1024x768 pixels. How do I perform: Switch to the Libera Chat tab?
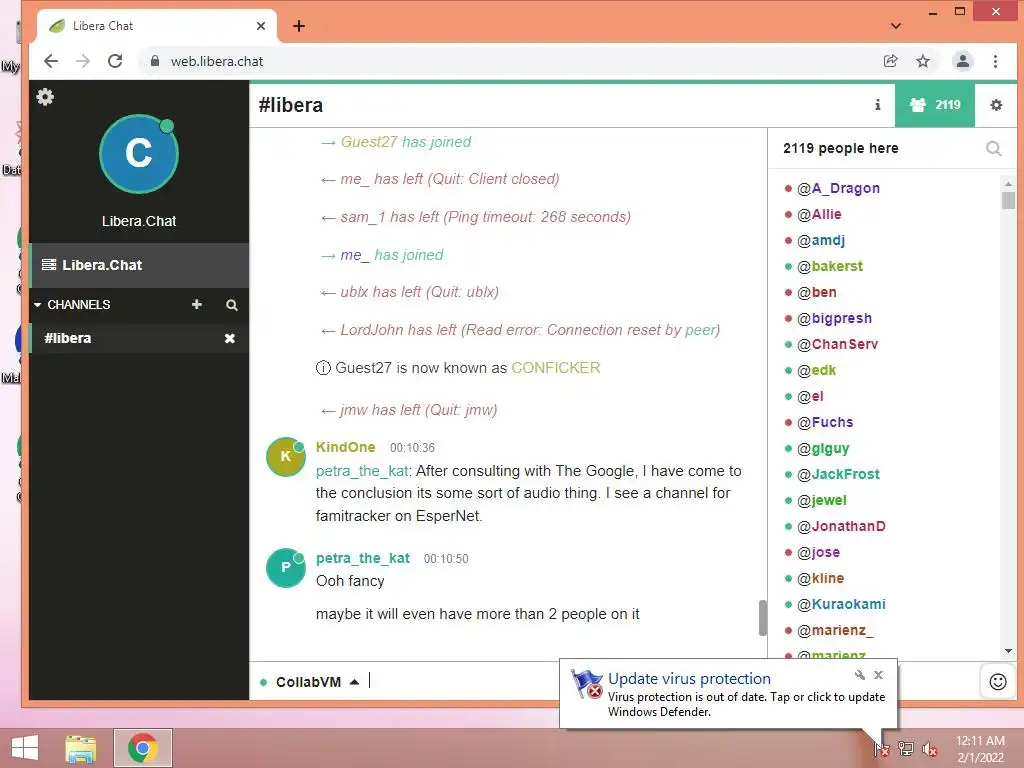(157, 26)
